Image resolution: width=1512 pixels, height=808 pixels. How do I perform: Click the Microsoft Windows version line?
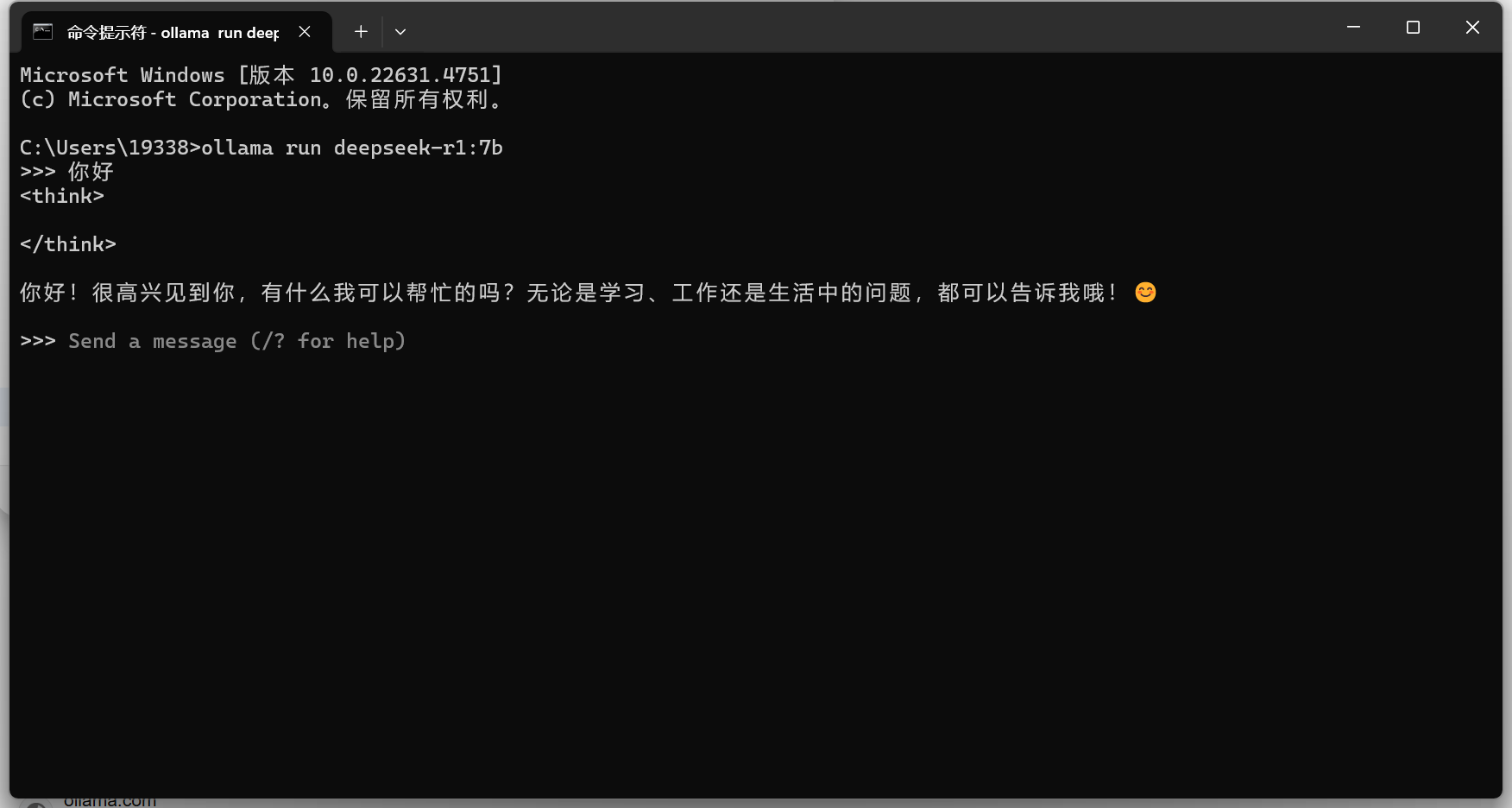point(261,75)
